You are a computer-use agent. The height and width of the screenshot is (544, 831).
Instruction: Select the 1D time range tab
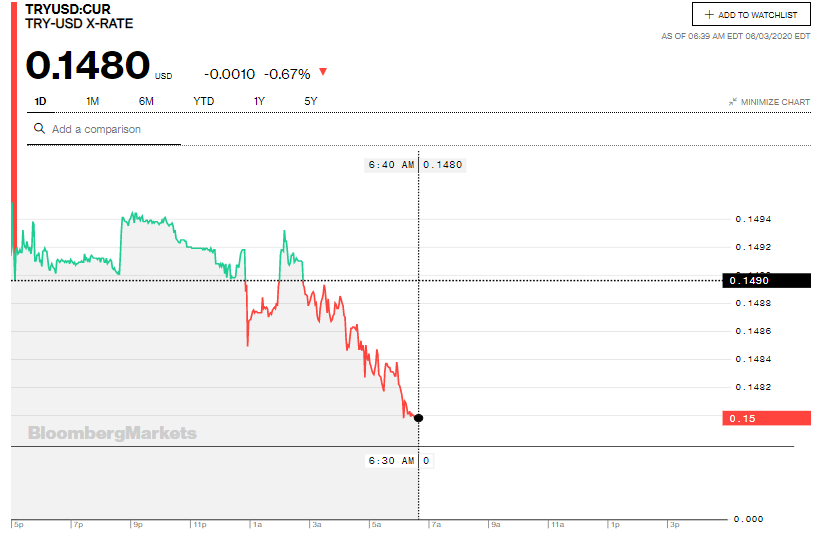pos(40,101)
